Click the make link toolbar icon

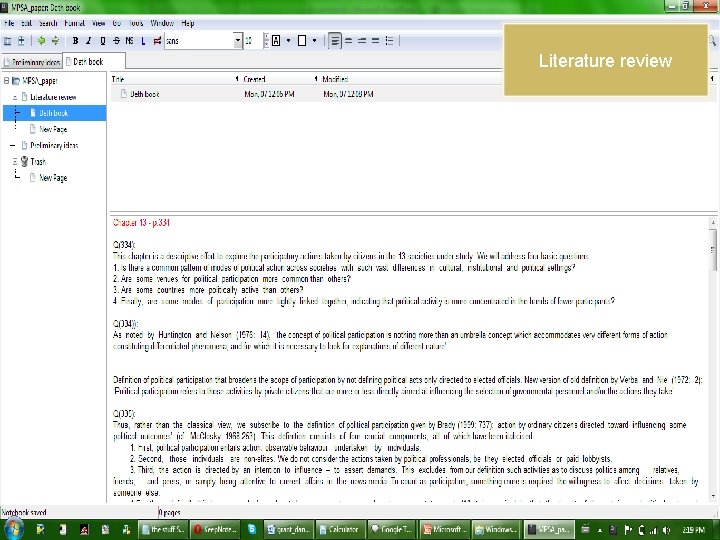coord(143,41)
